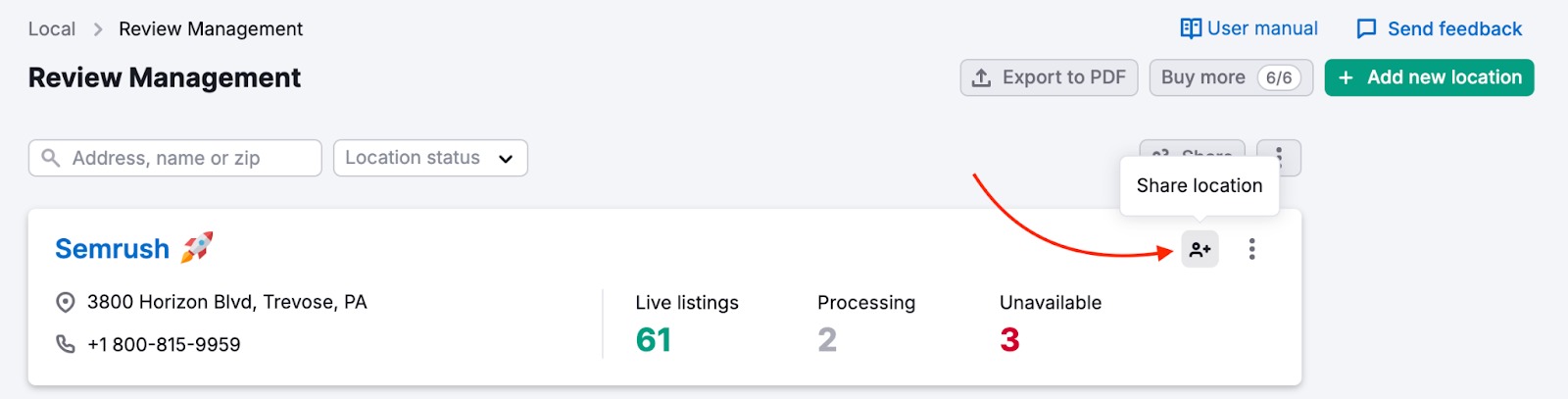The image size is (1568, 399).
Task: Click the Send feedback chat icon
Action: (1366, 29)
